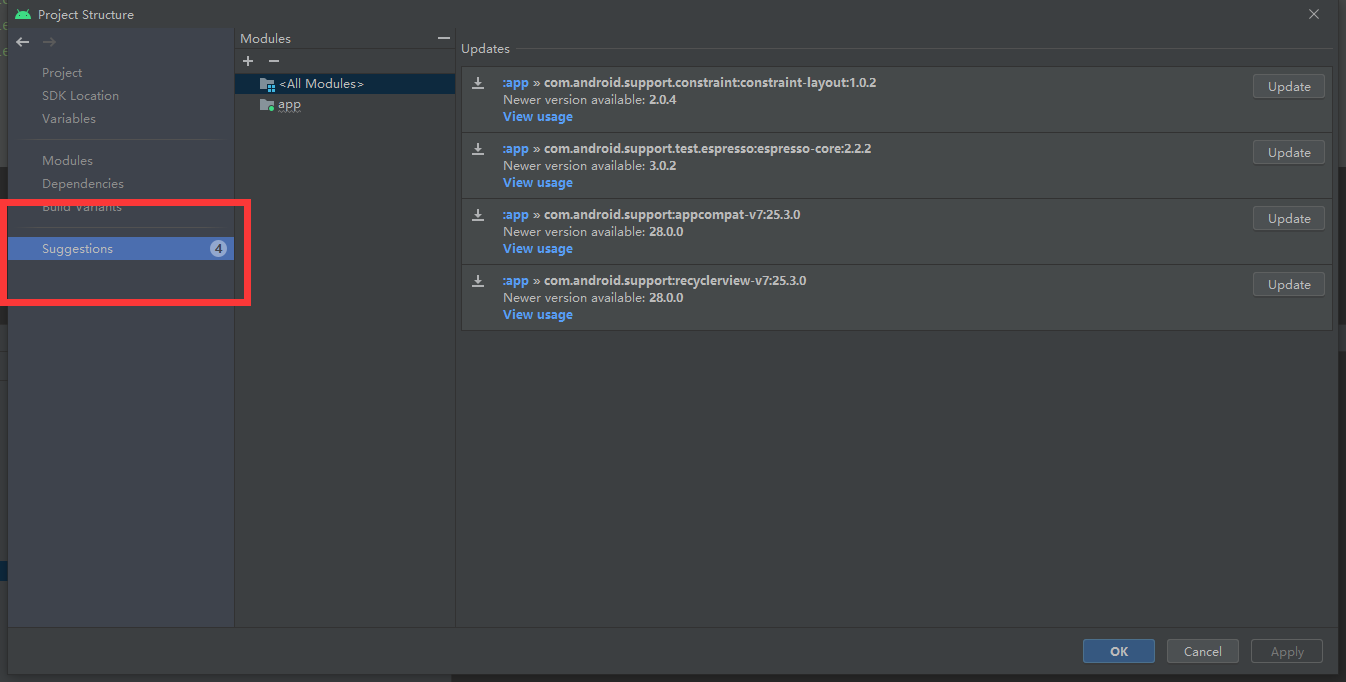Click the minus icon to remove selected module
The width and height of the screenshot is (1346, 682).
[273, 61]
